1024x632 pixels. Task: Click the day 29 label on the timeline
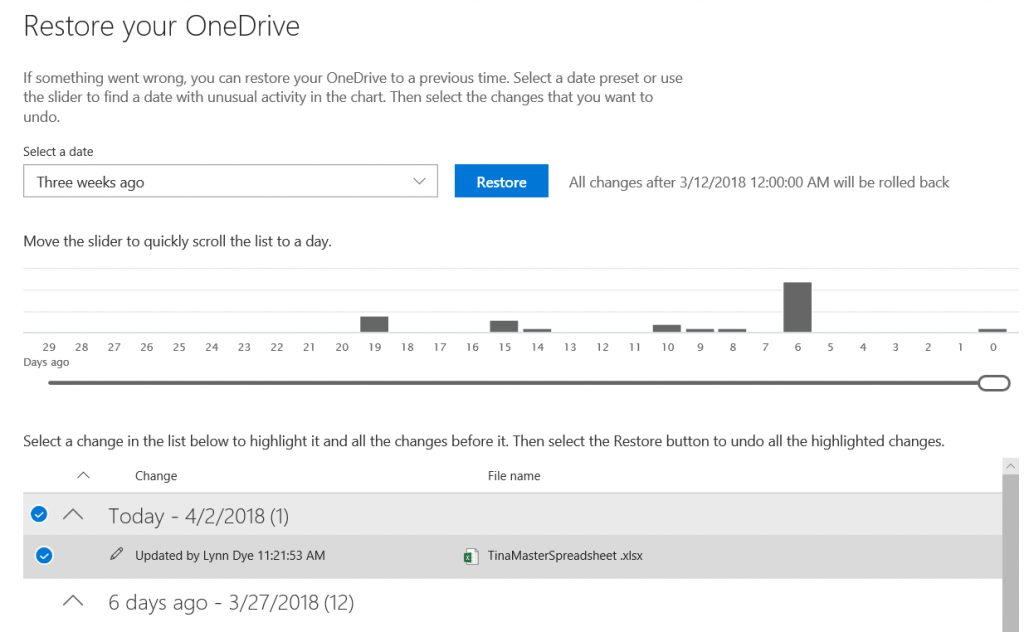[48, 345]
